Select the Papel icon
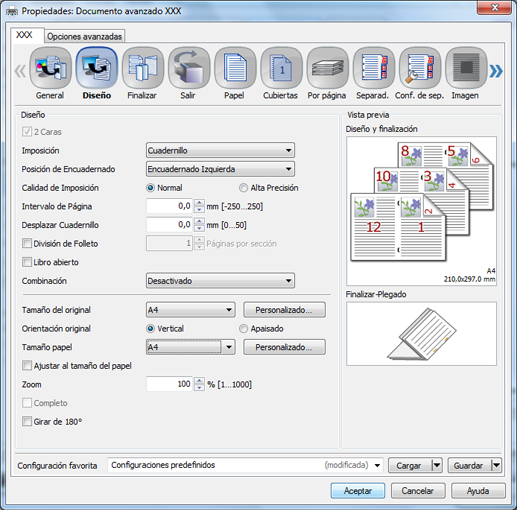 click(235, 68)
